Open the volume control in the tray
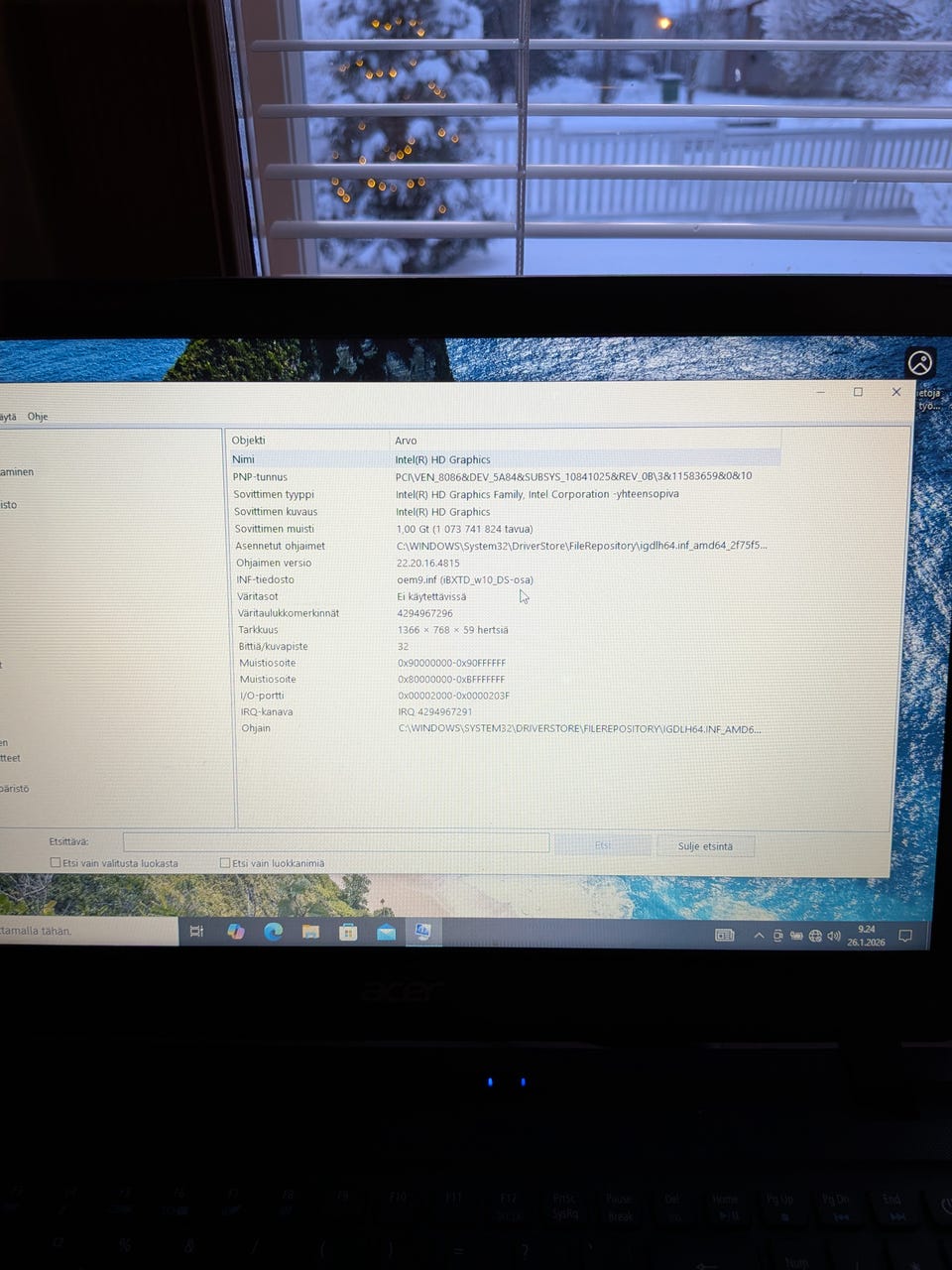The width and height of the screenshot is (952, 1270). [834, 936]
